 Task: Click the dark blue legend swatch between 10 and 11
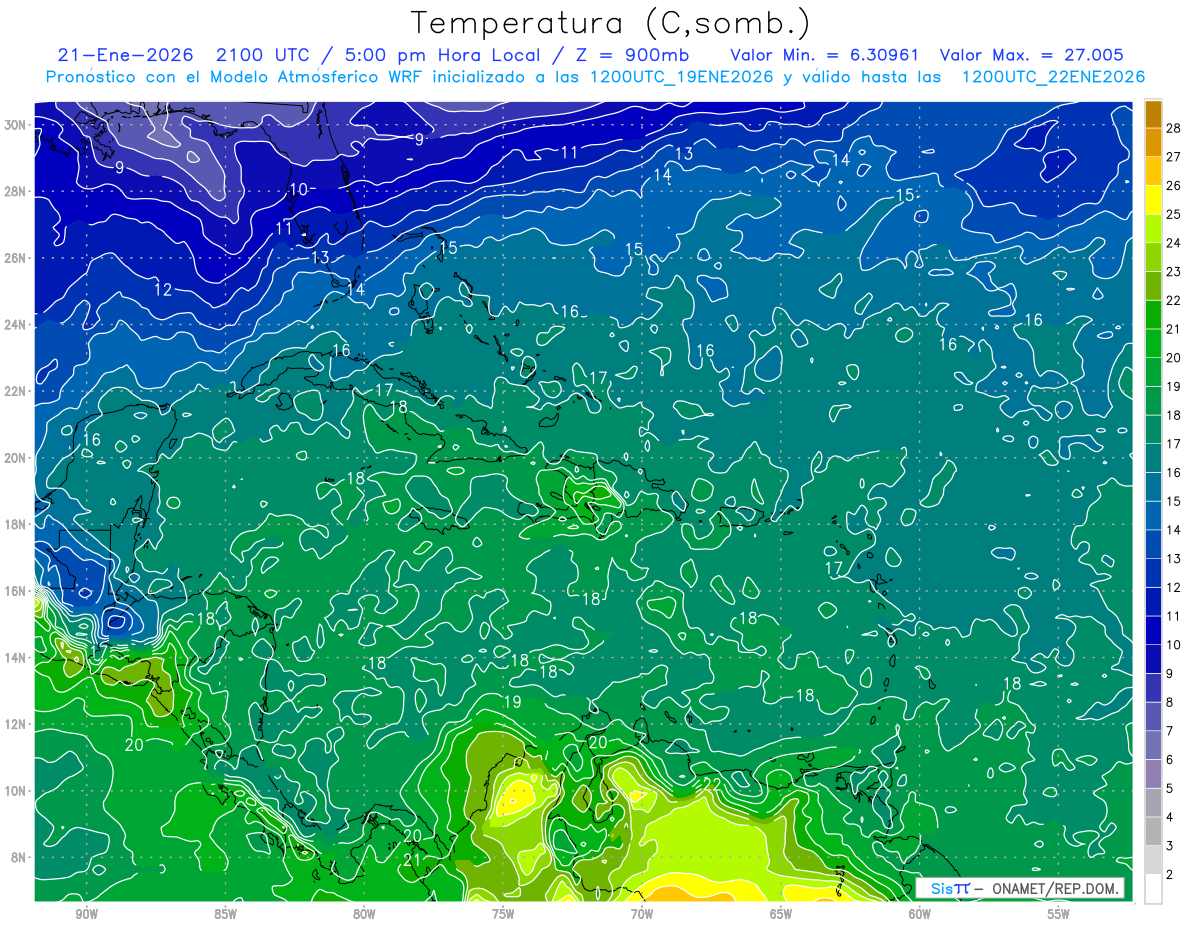[1153, 630]
